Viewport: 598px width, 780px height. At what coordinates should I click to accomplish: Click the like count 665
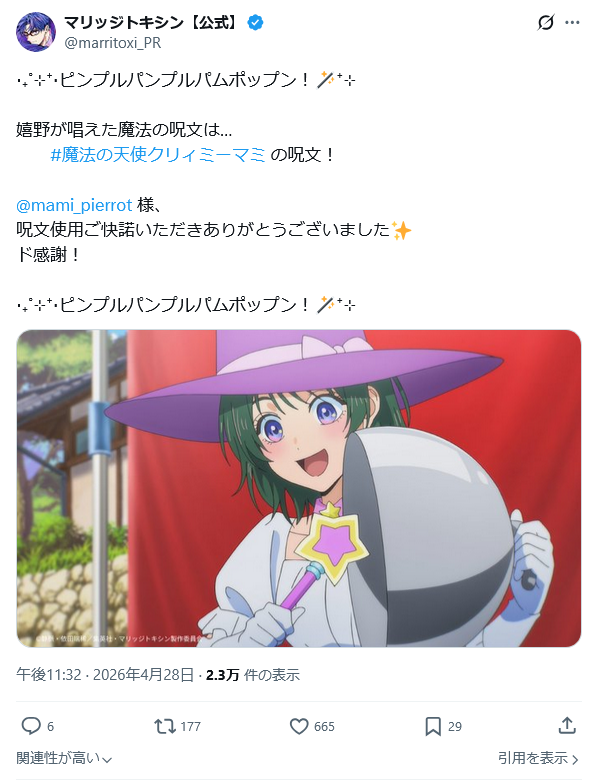pos(324,727)
